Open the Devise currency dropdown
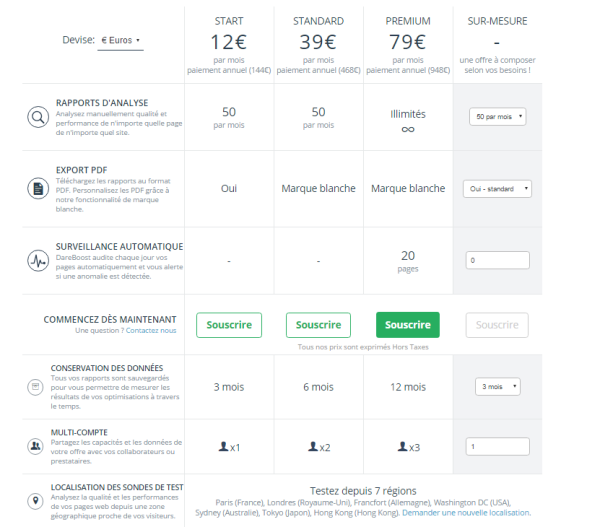The image size is (600, 527). tap(121, 41)
